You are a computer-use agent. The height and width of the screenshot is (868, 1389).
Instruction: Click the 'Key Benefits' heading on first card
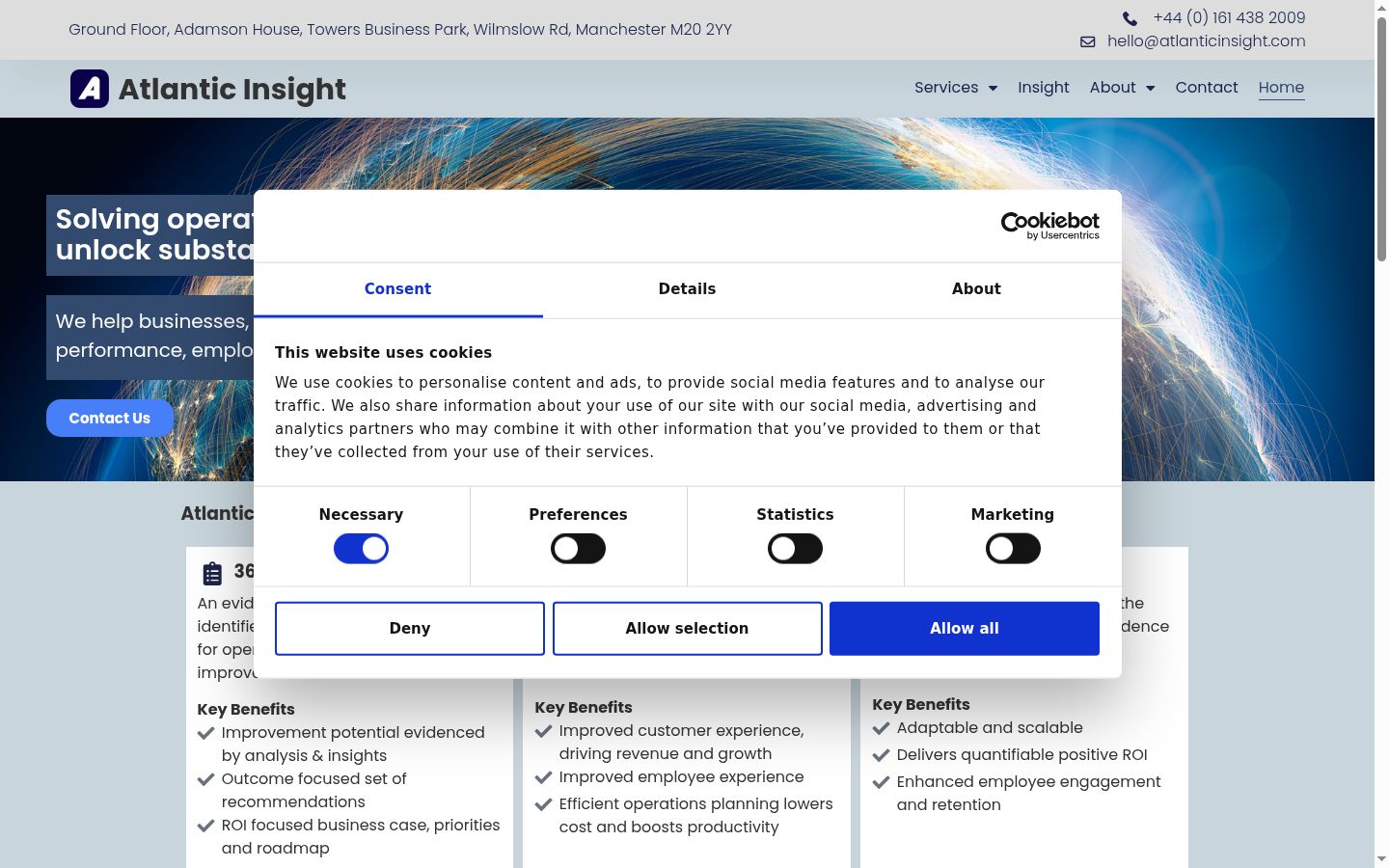point(246,710)
